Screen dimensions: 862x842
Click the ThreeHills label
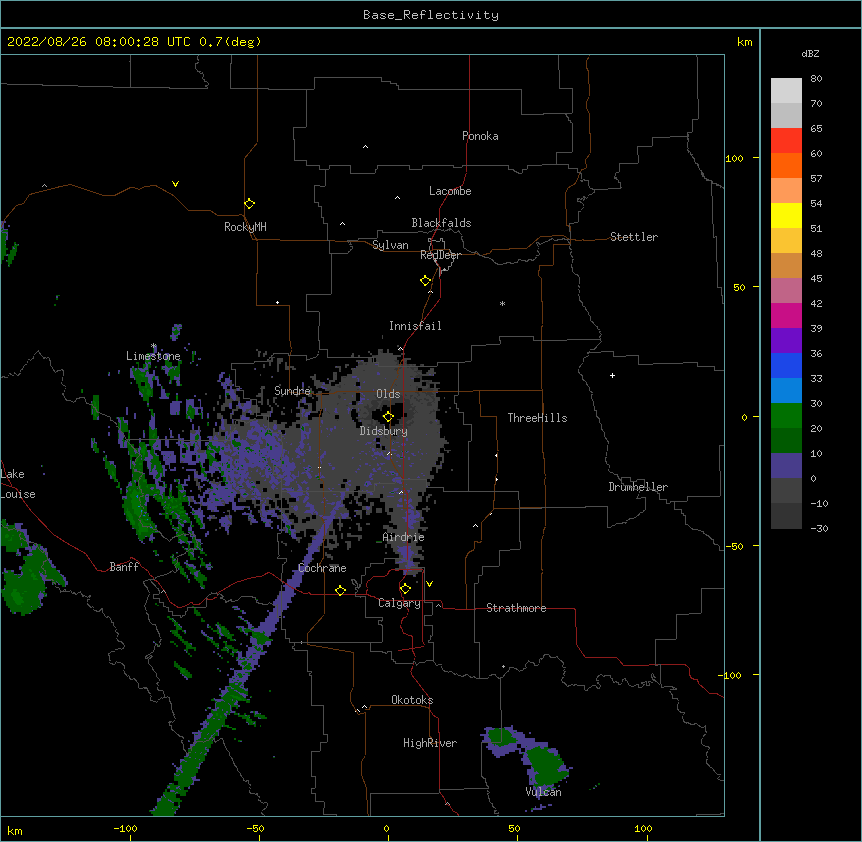(537, 418)
